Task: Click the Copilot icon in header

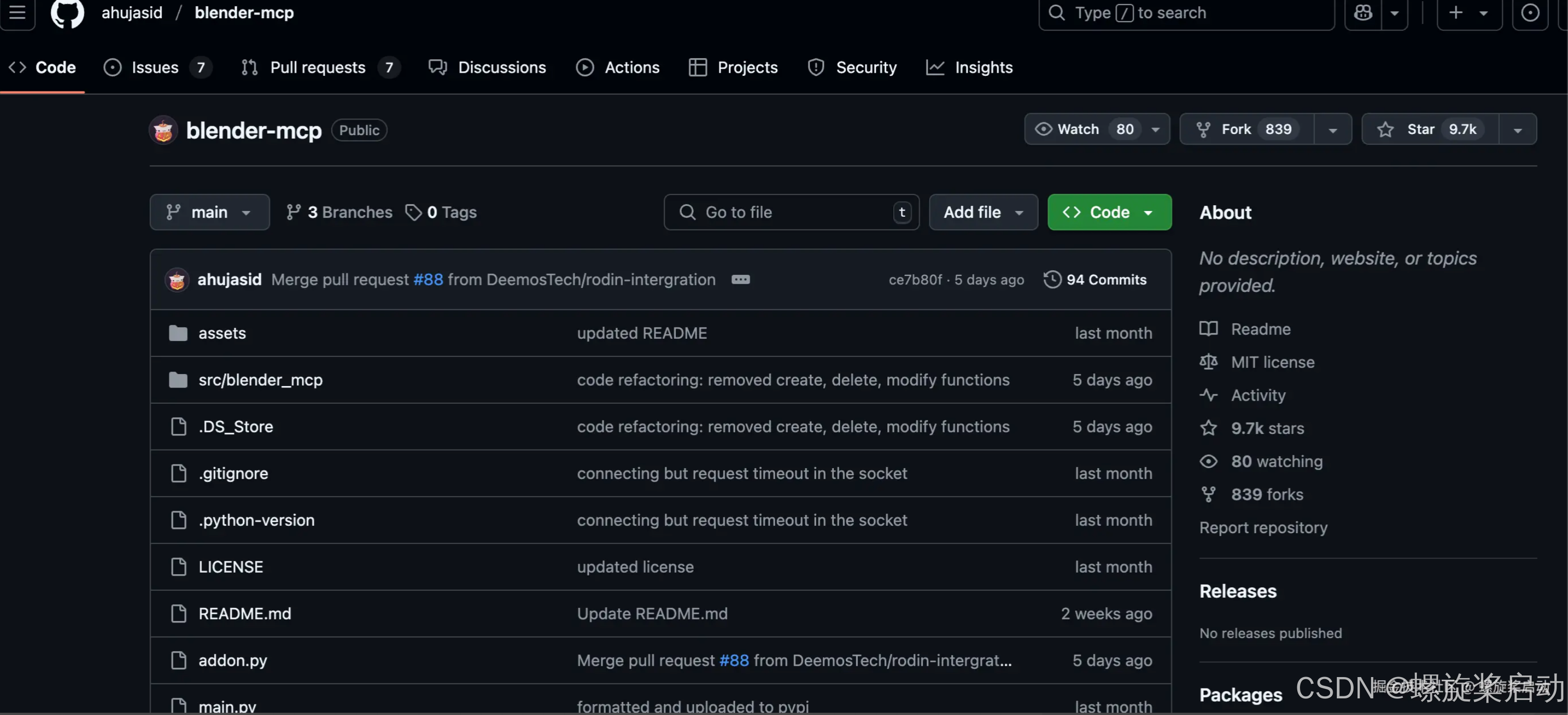Action: click(x=1363, y=13)
